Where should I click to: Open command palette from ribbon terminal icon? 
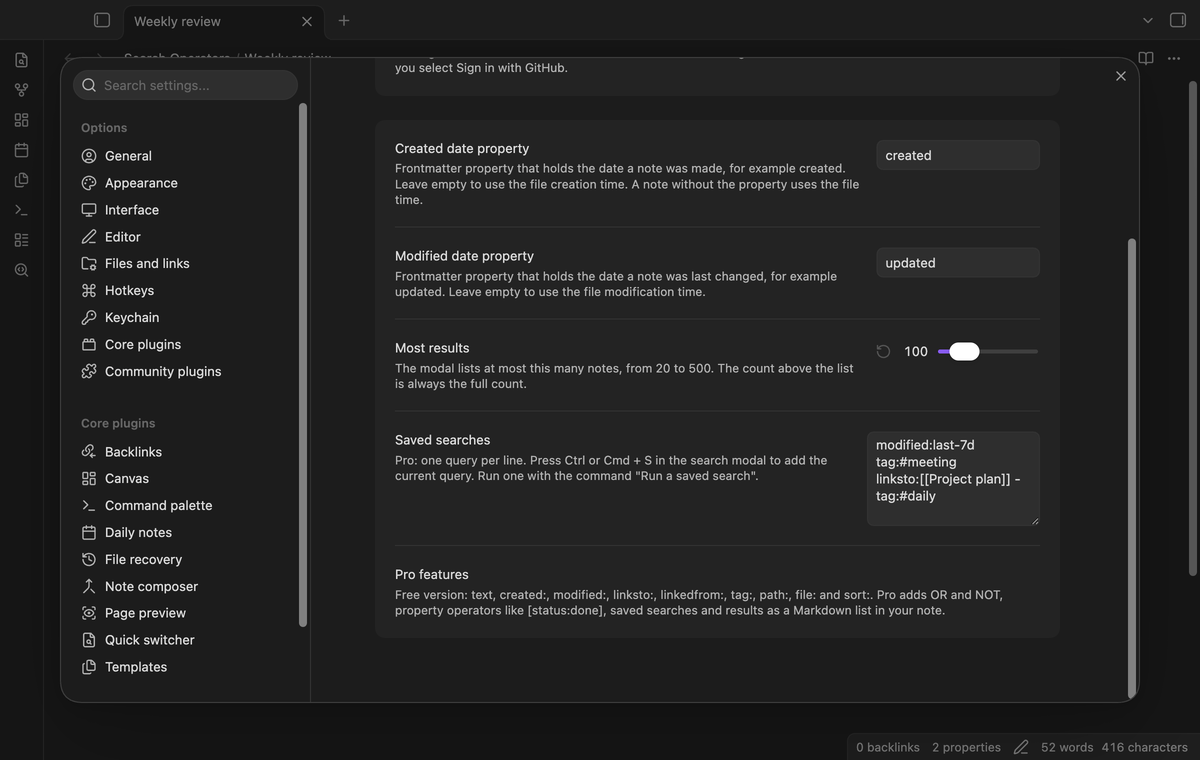click(x=21, y=210)
